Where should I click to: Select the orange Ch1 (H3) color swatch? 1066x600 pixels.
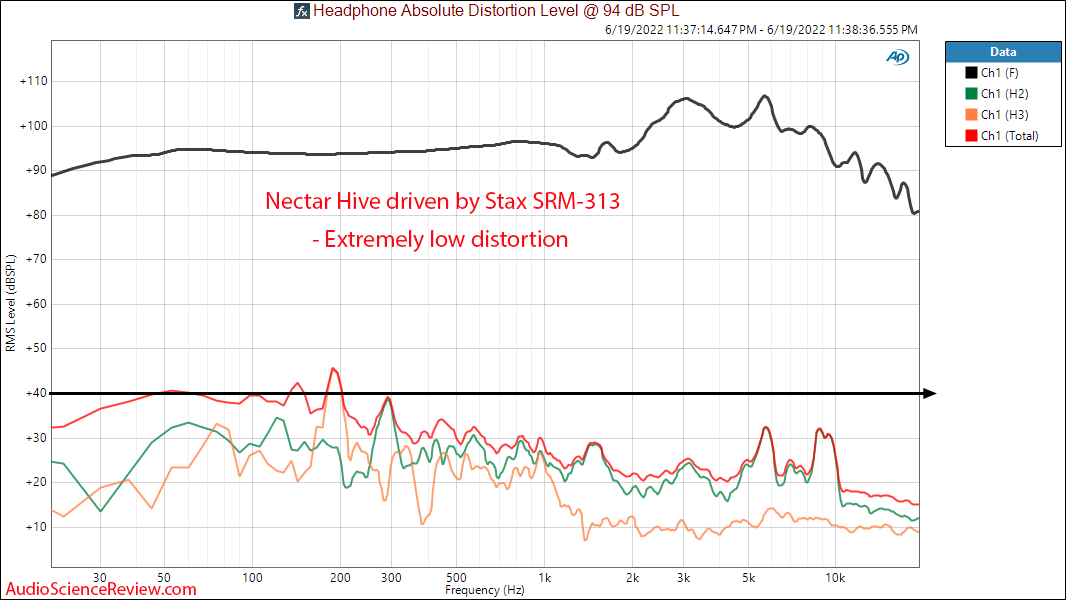972,115
